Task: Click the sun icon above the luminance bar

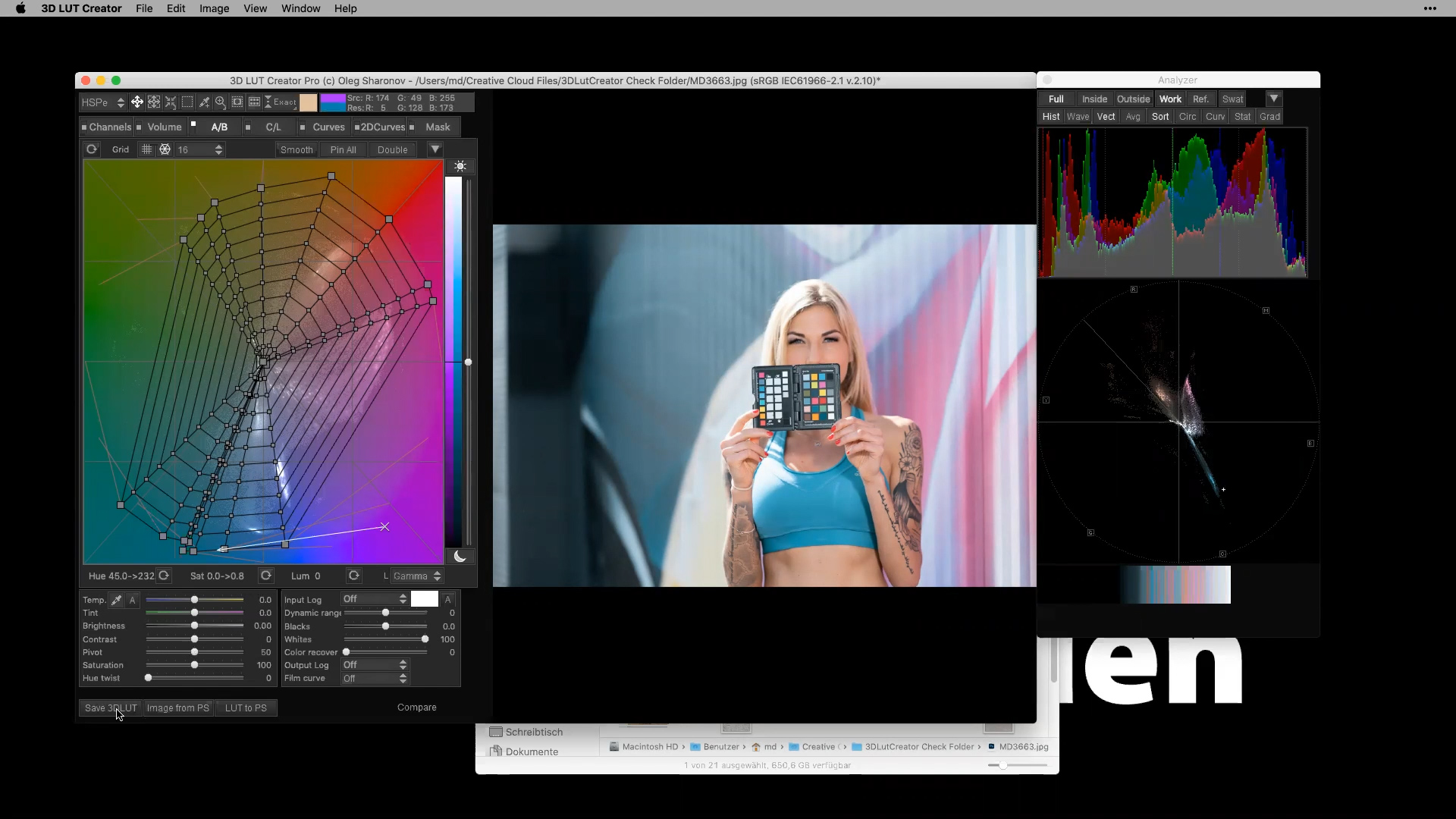Action: click(x=460, y=166)
